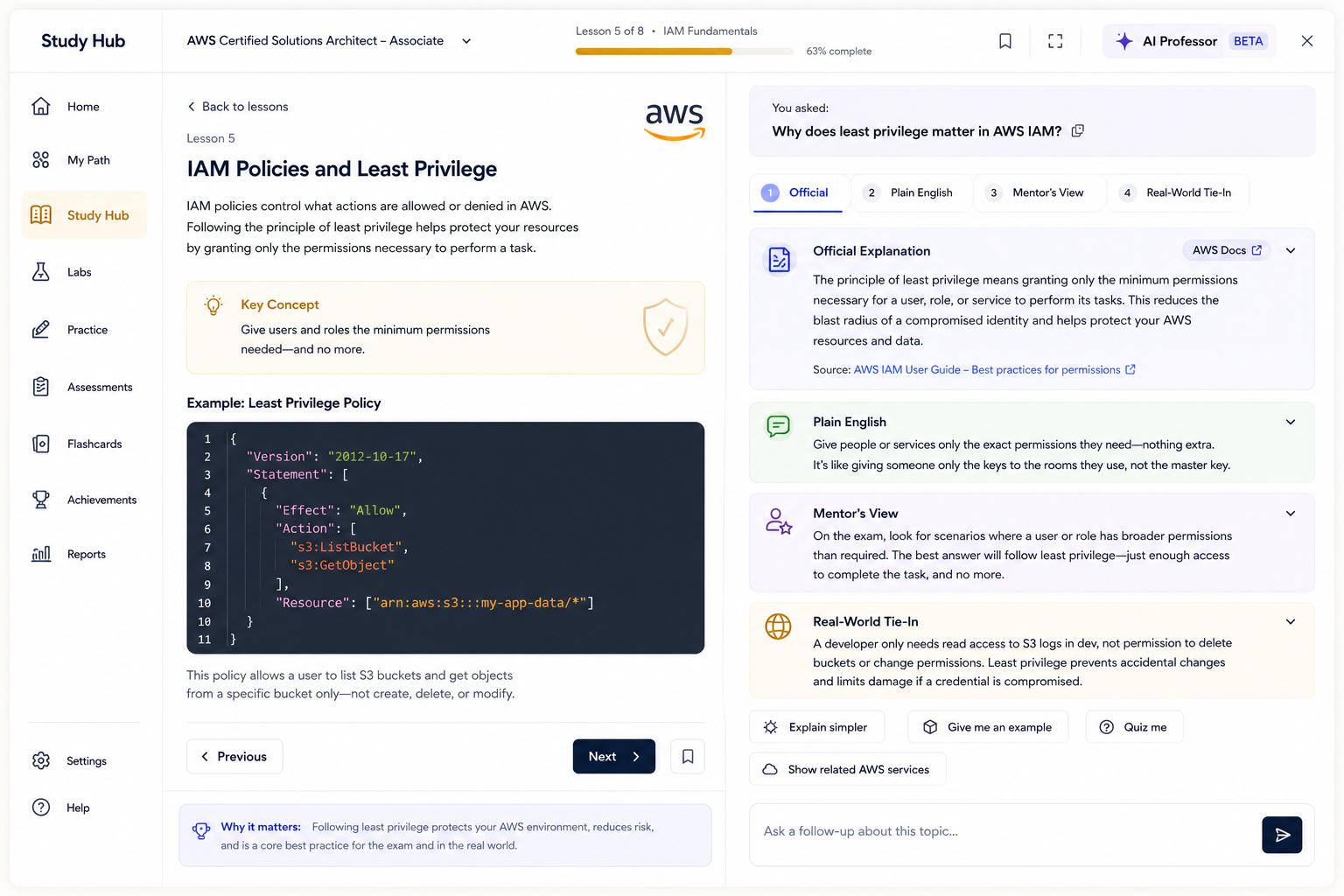Open Labs from the sidebar
The width and height of the screenshot is (1344, 896).
click(84, 272)
